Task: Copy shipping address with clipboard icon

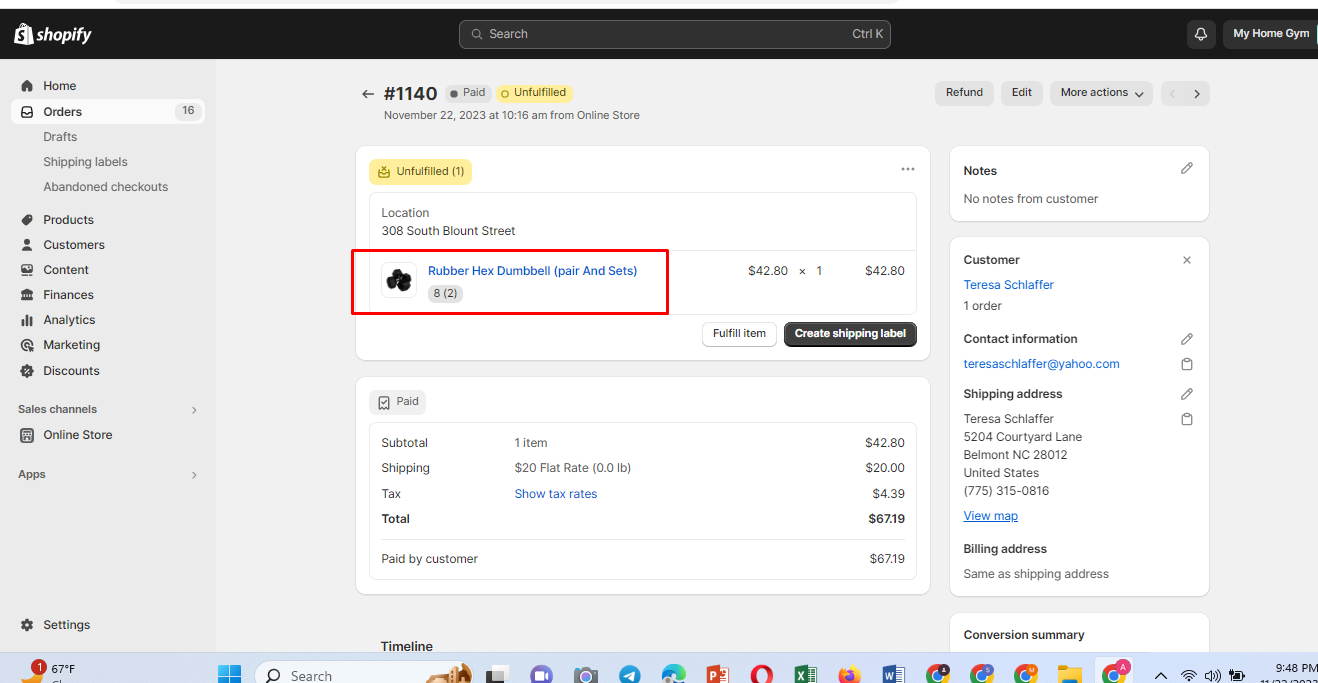Action: 1186,419
